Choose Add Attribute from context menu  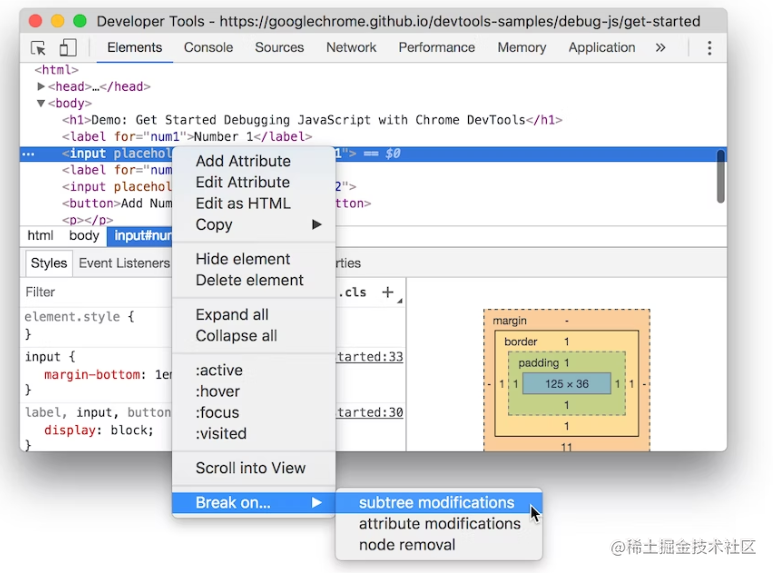[253, 161]
